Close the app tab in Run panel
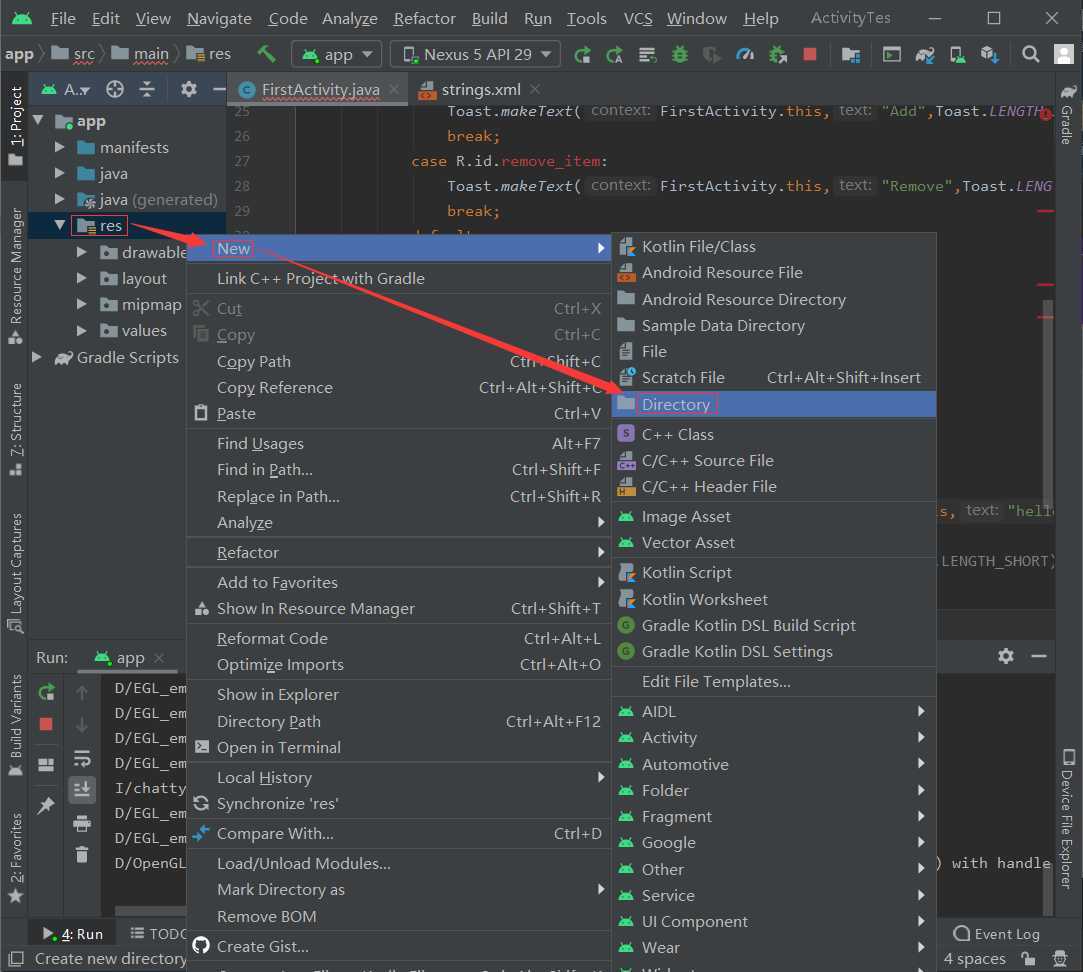The image size is (1083, 972). [x=159, y=658]
